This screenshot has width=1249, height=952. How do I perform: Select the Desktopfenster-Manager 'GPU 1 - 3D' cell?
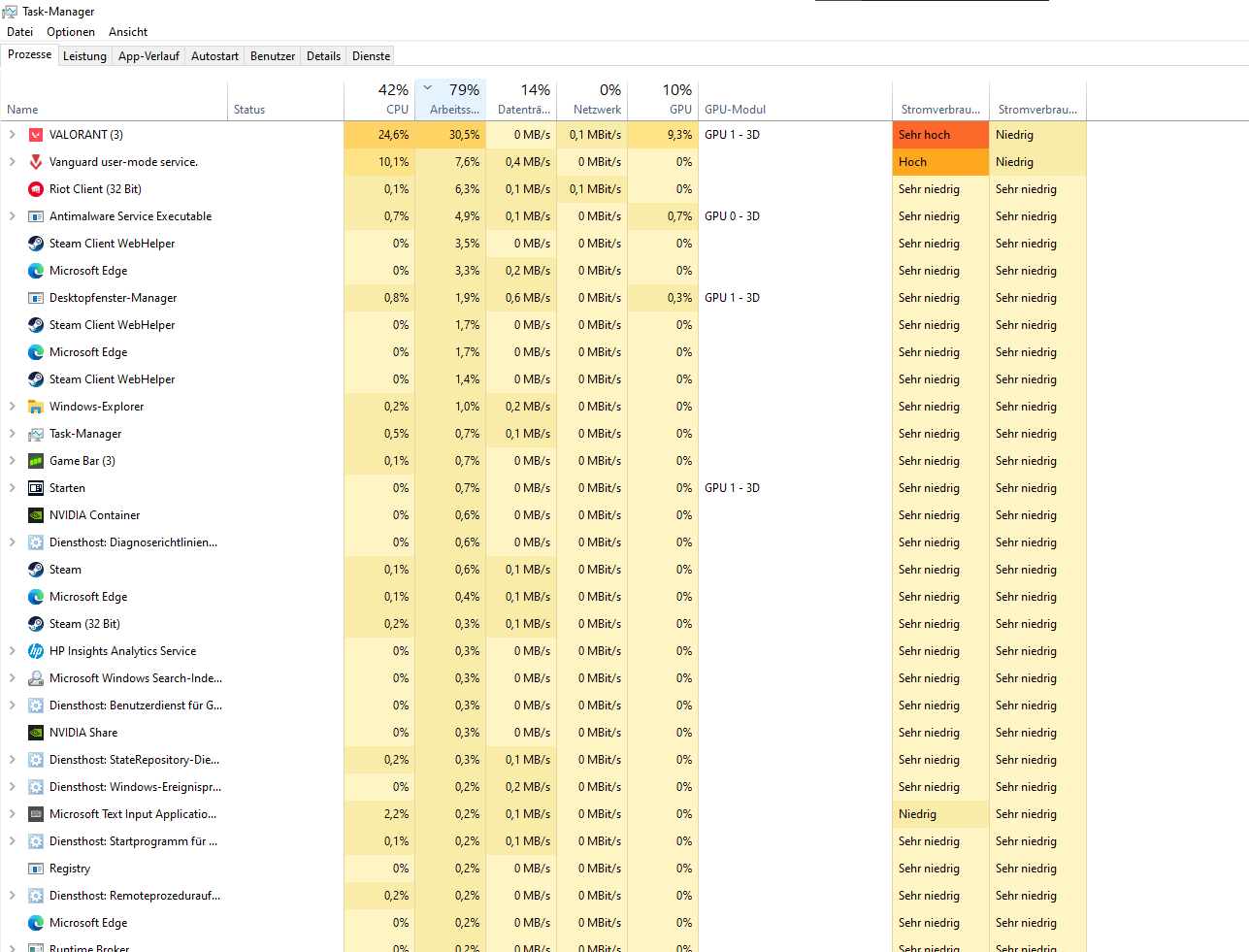pyautogui.click(x=795, y=298)
